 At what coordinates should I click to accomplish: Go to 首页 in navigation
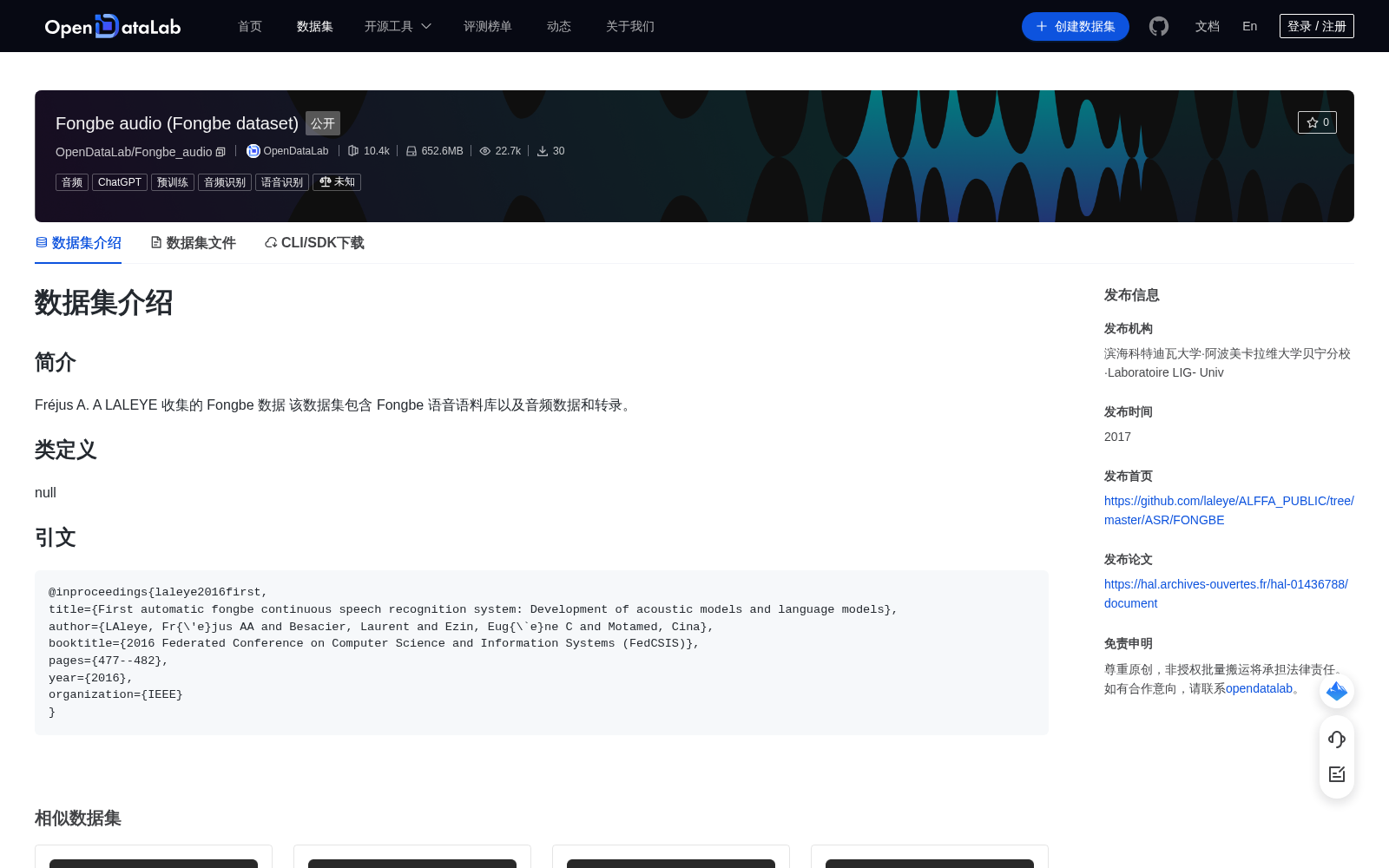(250, 26)
